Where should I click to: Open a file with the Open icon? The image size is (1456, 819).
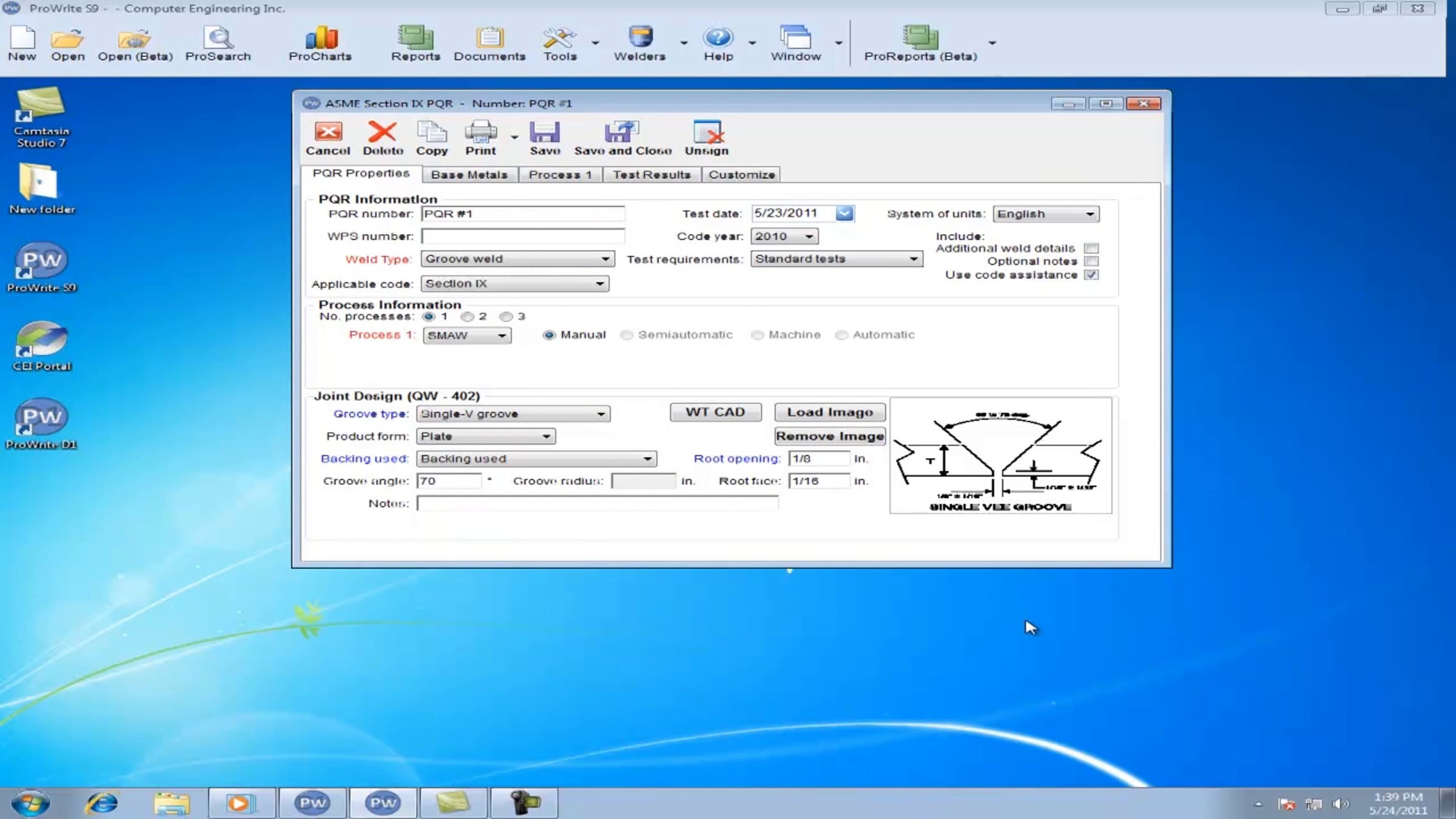click(x=67, y=44)
